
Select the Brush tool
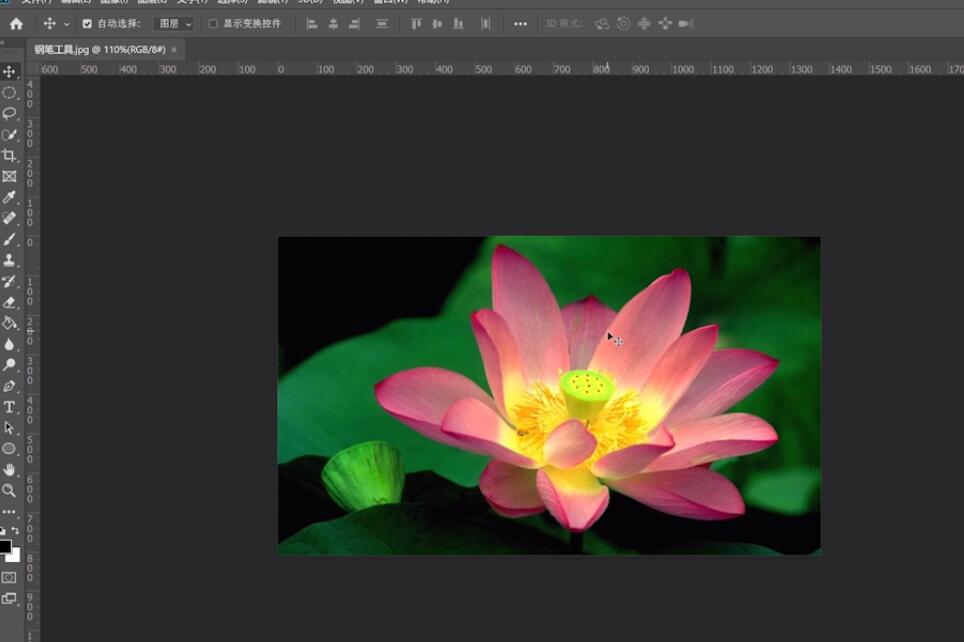pyautogui.click(x=9, y=239)
